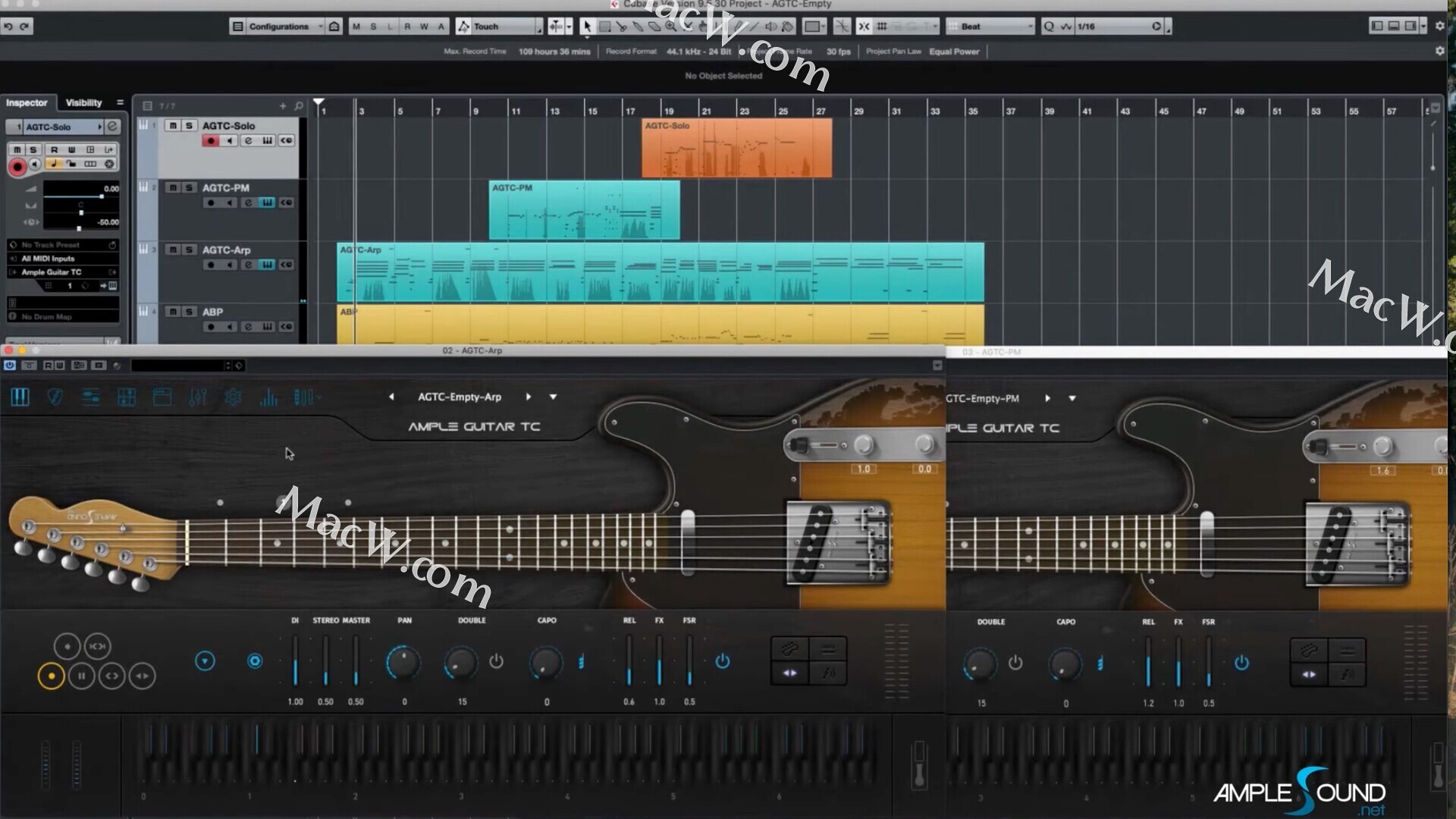
Task: Click the left-right arrows articulation button in Arp plugin
Action: tap(142, 676)
